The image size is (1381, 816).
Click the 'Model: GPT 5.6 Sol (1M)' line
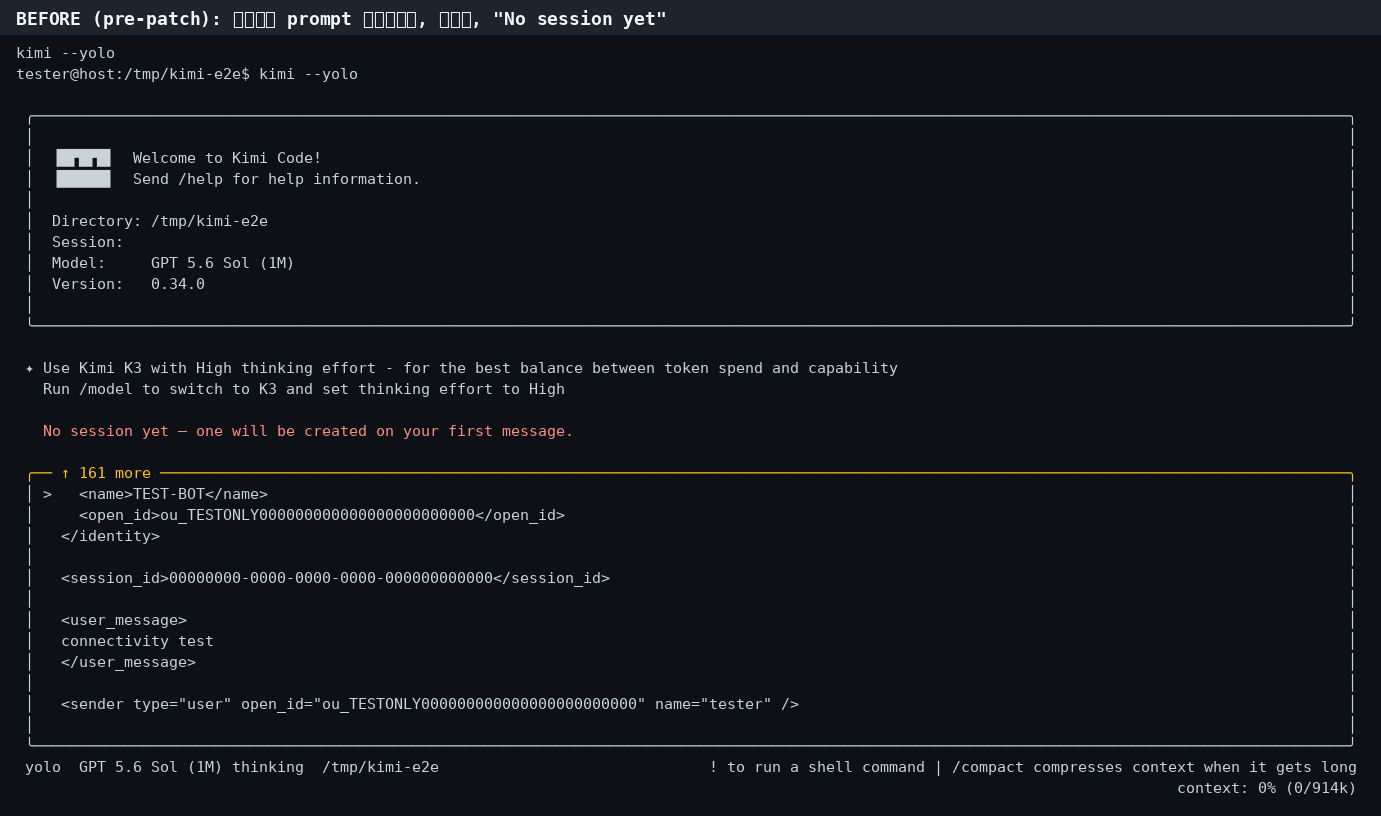pos(173,263)
